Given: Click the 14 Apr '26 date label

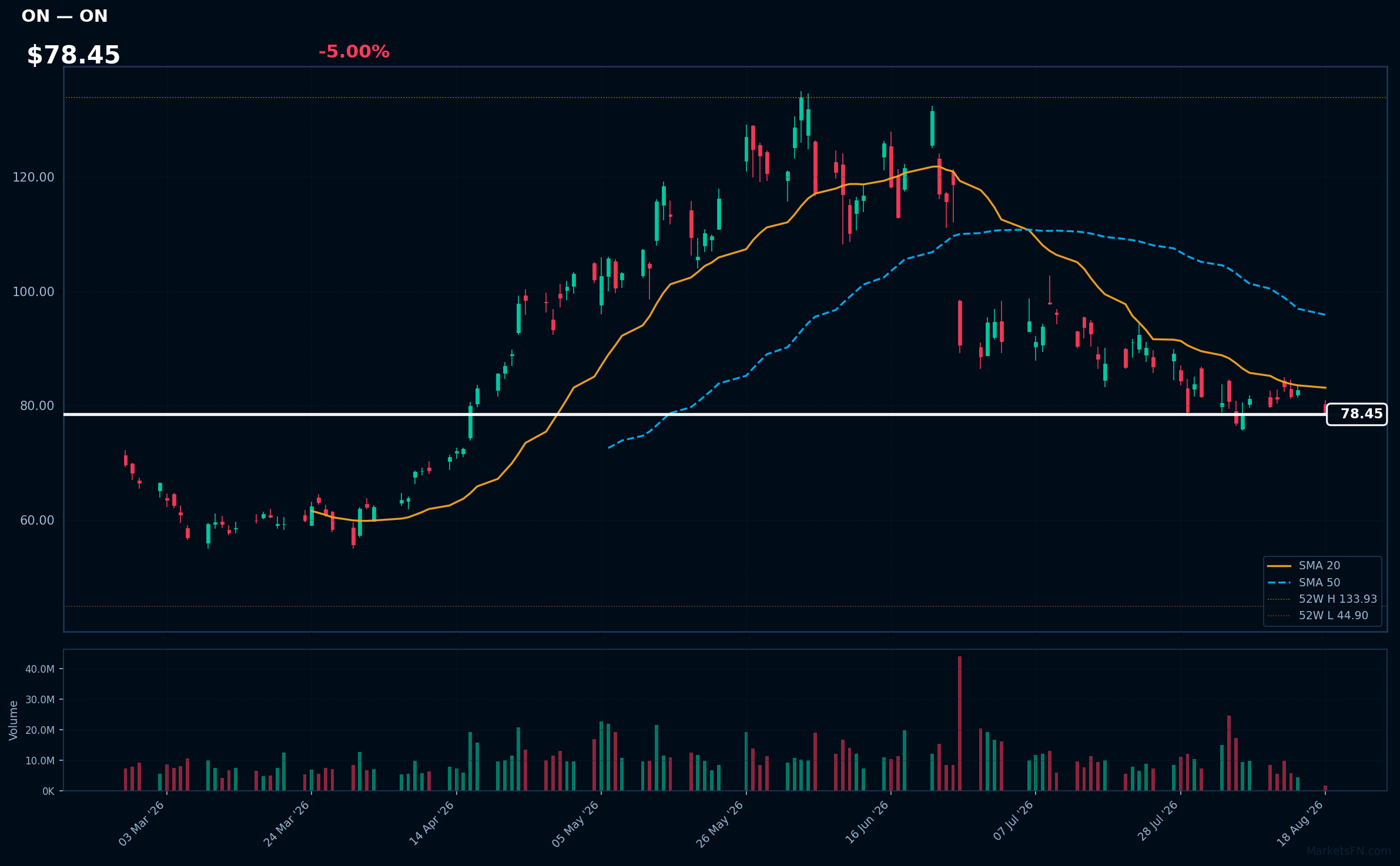Looking at the screenshot, I should (432, 823).
